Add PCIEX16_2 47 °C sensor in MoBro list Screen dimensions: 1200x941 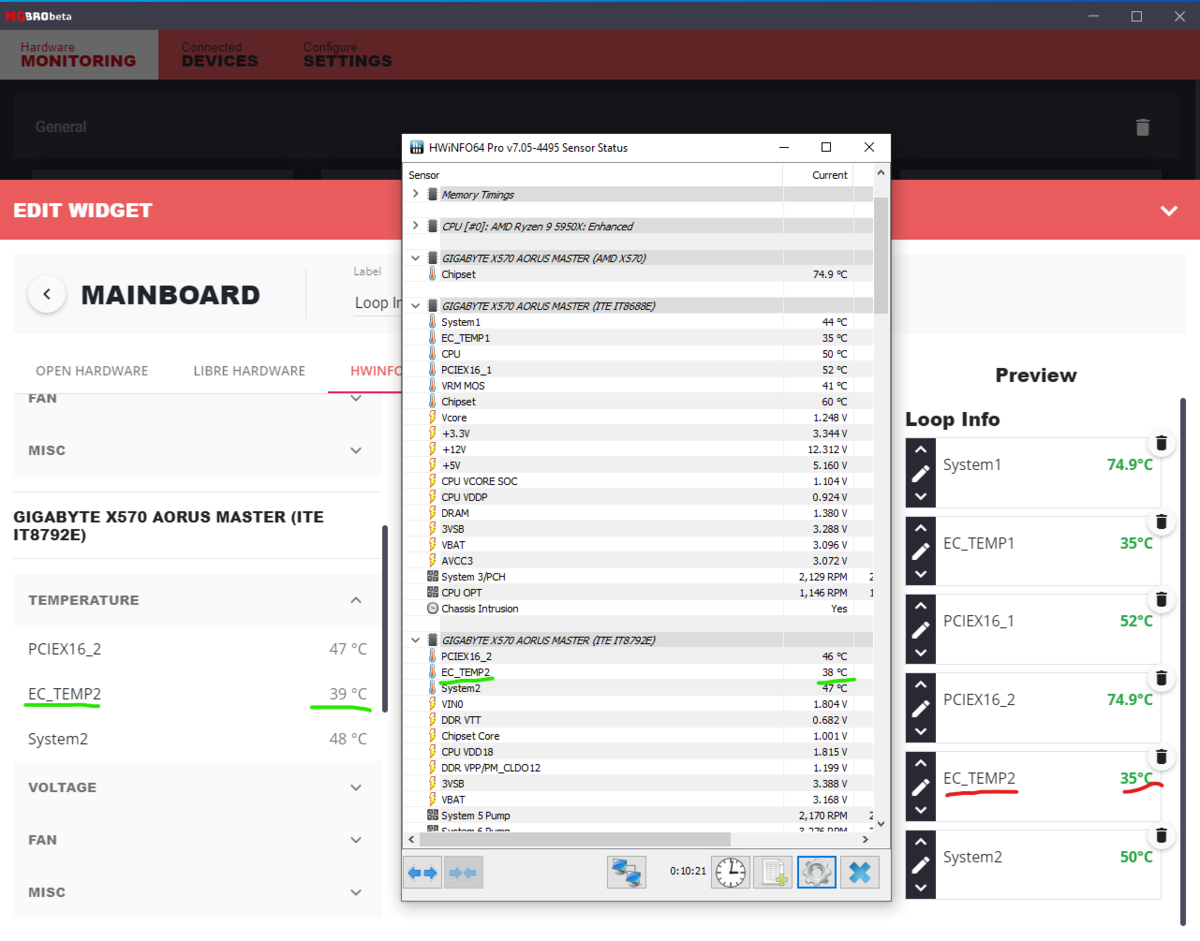tap(197, 649)
